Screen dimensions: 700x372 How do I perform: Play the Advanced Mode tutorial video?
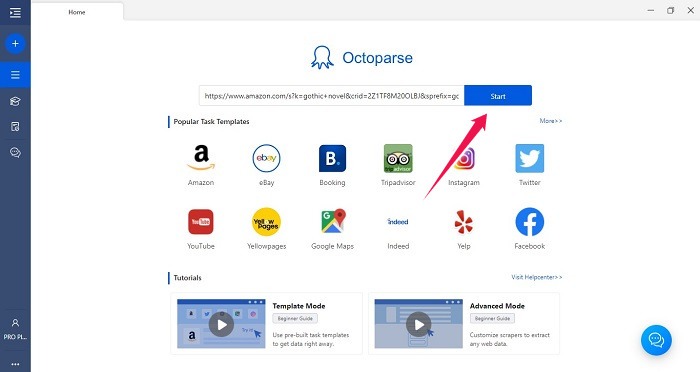[x=418, y=324]
